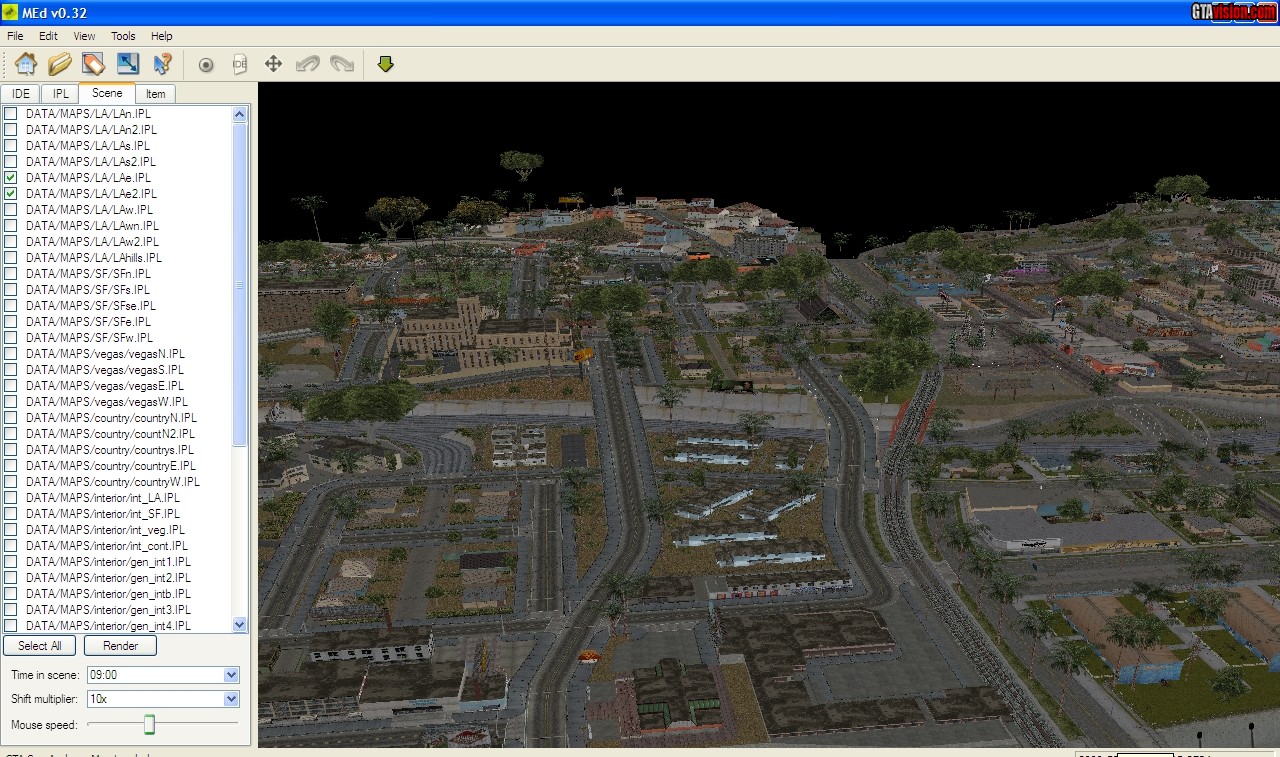The width and height of the screenshot is (1280, 757).
Task: Click the orange tag icon in toolbar
Action: pos(93,64)
